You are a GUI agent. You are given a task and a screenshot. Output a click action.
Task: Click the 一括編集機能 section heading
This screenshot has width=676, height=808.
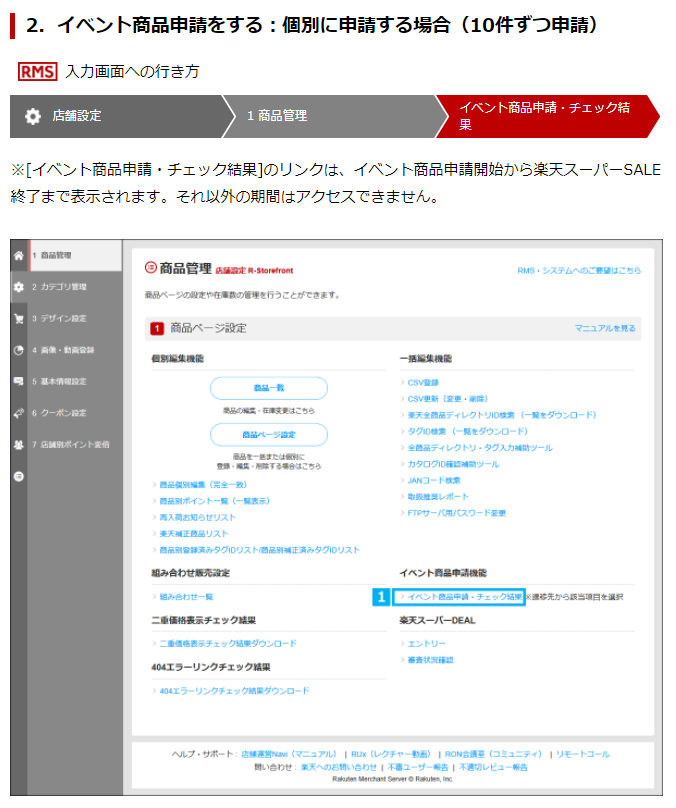tap(426, 359)
